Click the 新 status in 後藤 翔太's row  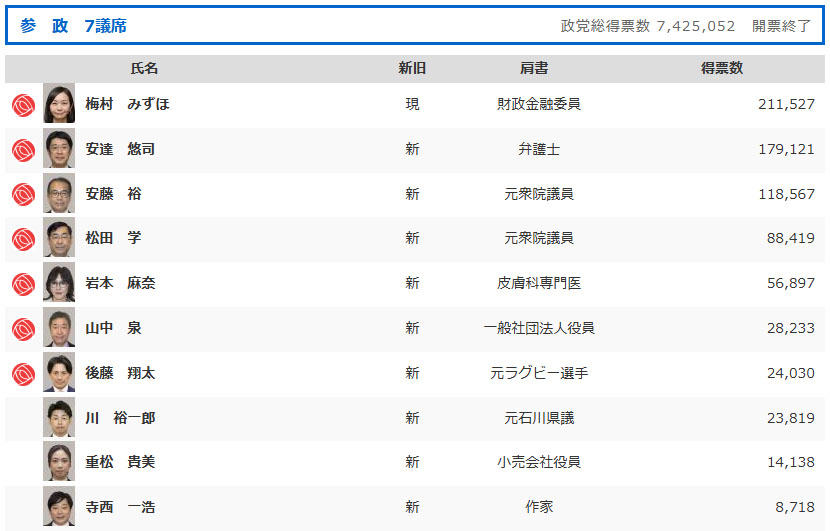click(412, 373)
